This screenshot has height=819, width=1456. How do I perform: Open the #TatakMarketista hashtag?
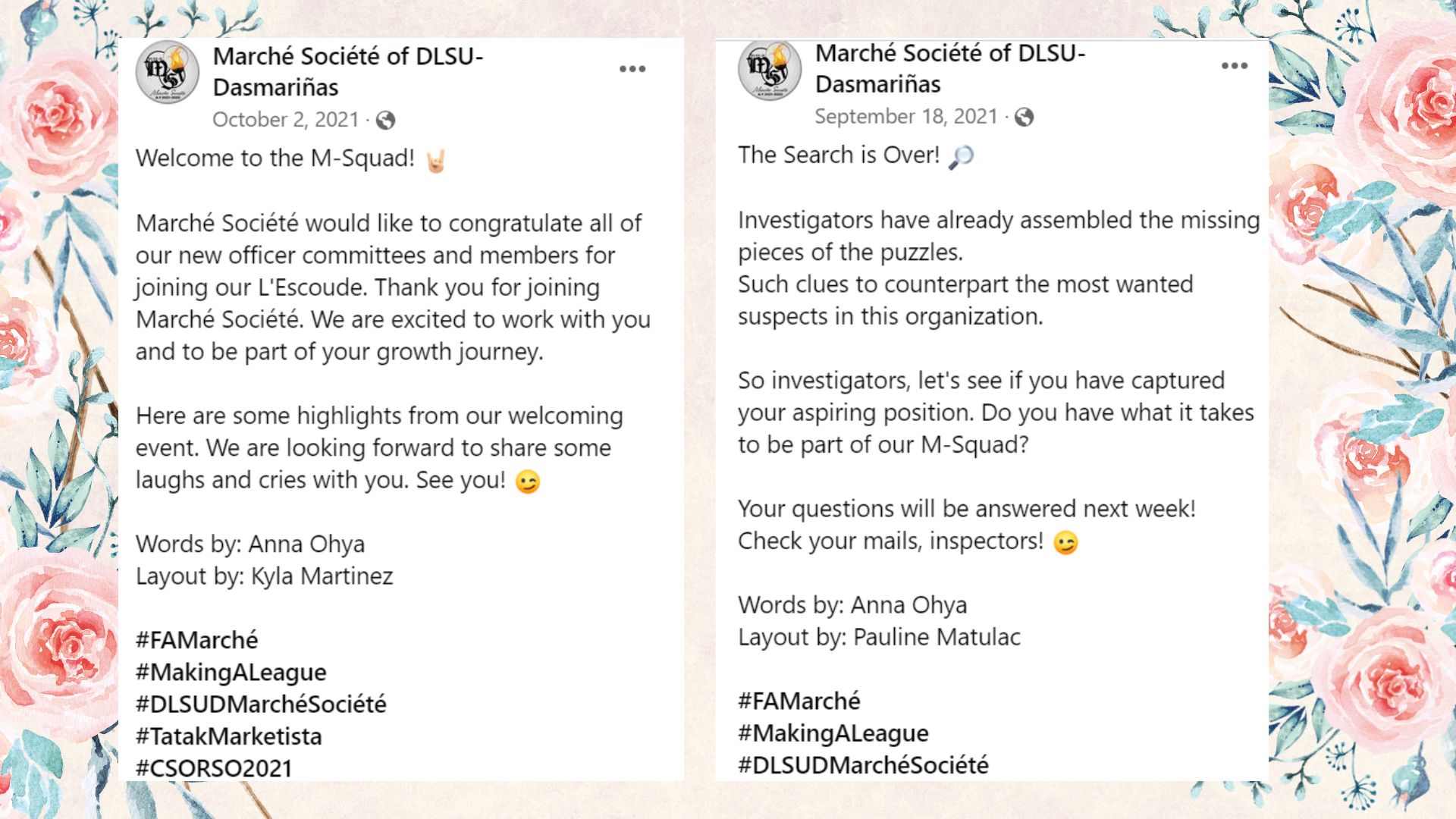point(228,736)
